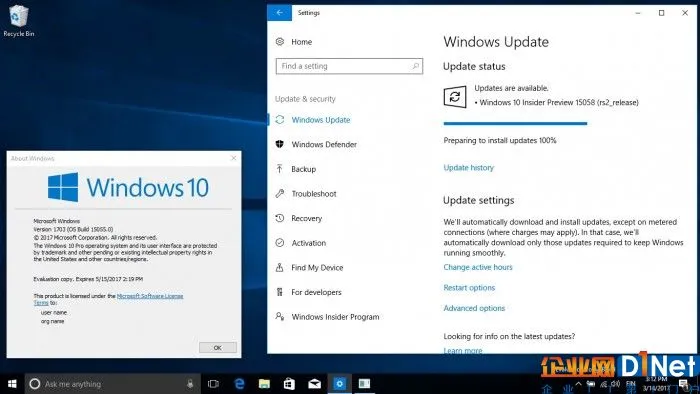Screen dimensions: 700x394
Task: Click the evaluation copy expiry text
Action: pos(88,279)
